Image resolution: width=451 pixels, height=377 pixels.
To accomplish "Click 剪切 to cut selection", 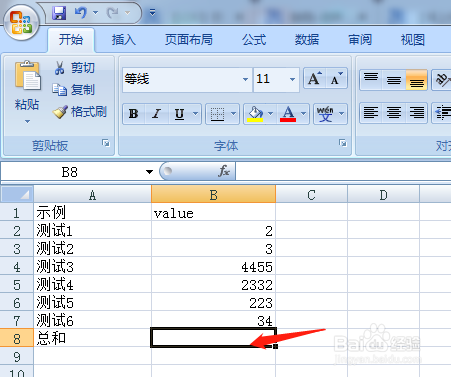I will tap(75, 68).
